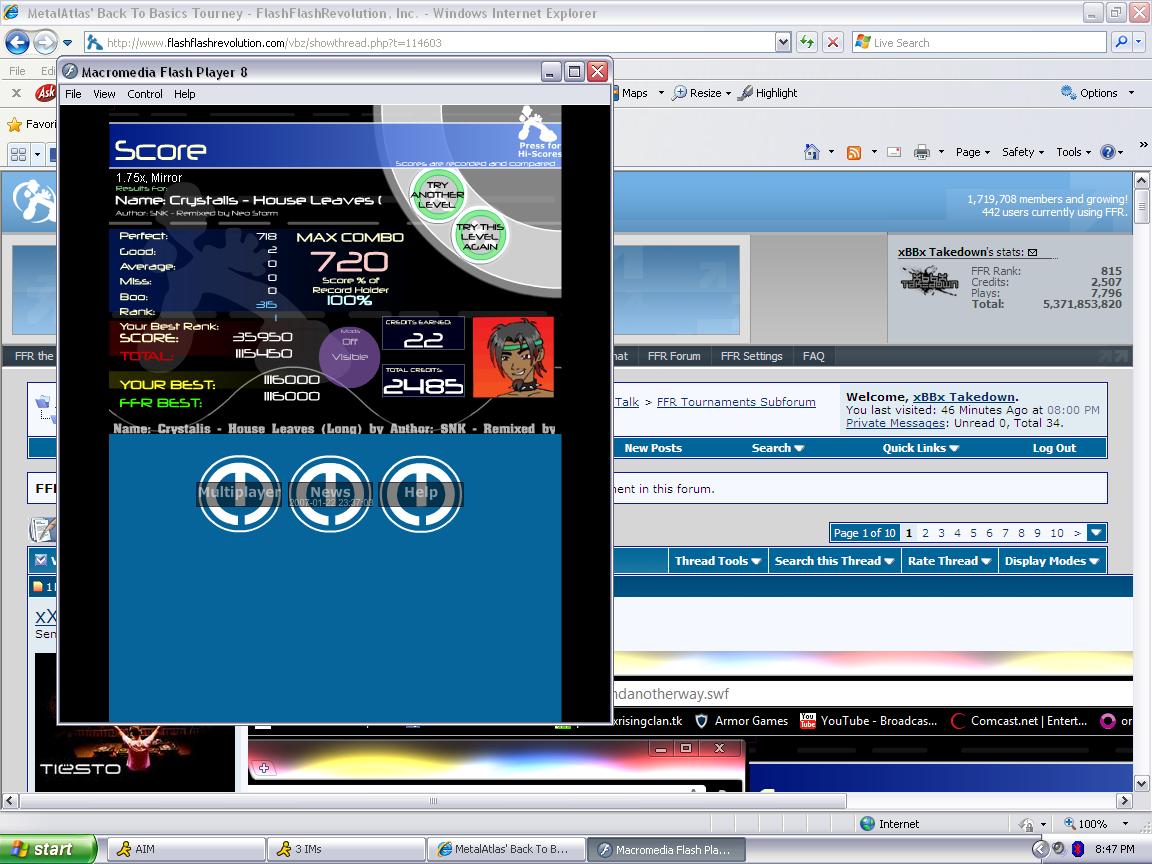Open Ask toolbar Options
The width and height of the screenshot is (1152, 864).
(1090, 93)
